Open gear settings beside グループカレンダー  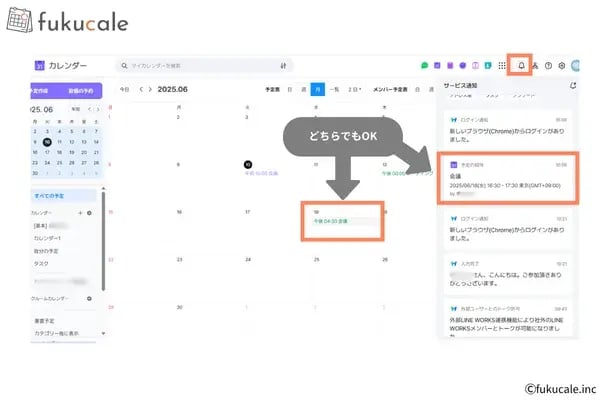(x=89, y=298)
